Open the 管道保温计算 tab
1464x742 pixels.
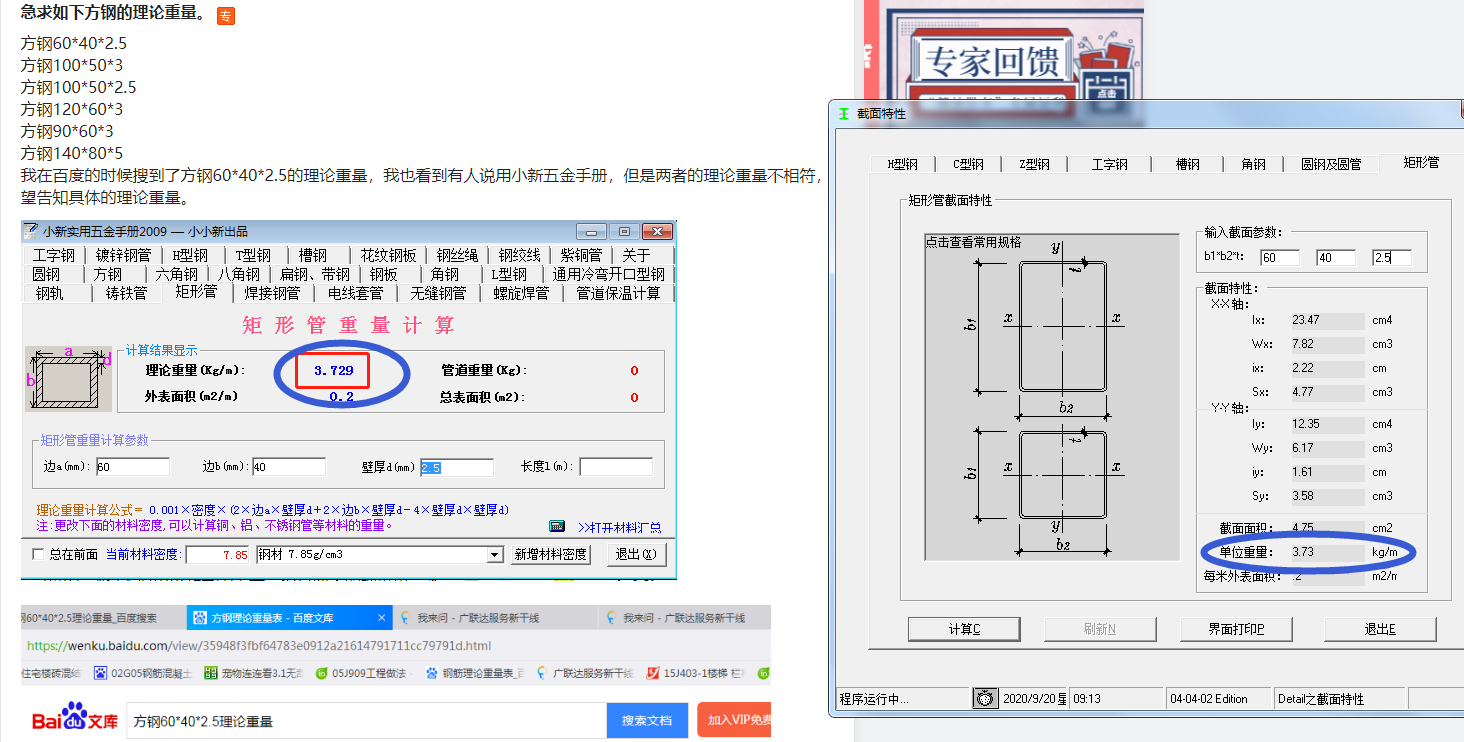point(618,293)
